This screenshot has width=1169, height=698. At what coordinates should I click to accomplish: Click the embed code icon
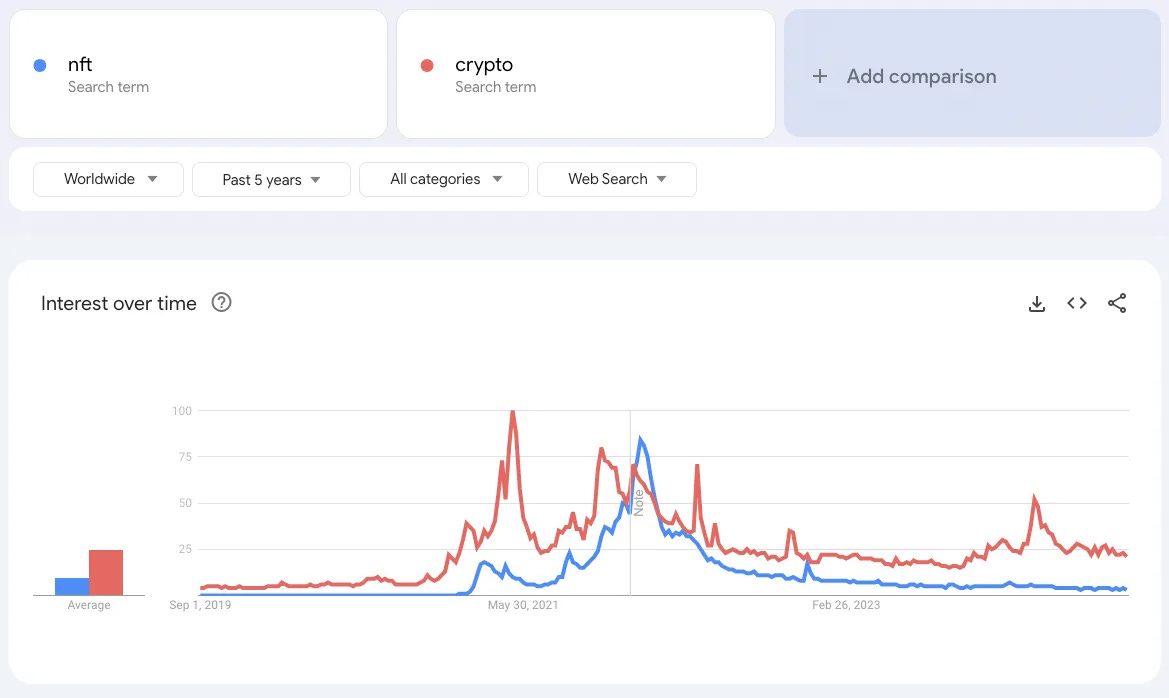(1077, 304)
